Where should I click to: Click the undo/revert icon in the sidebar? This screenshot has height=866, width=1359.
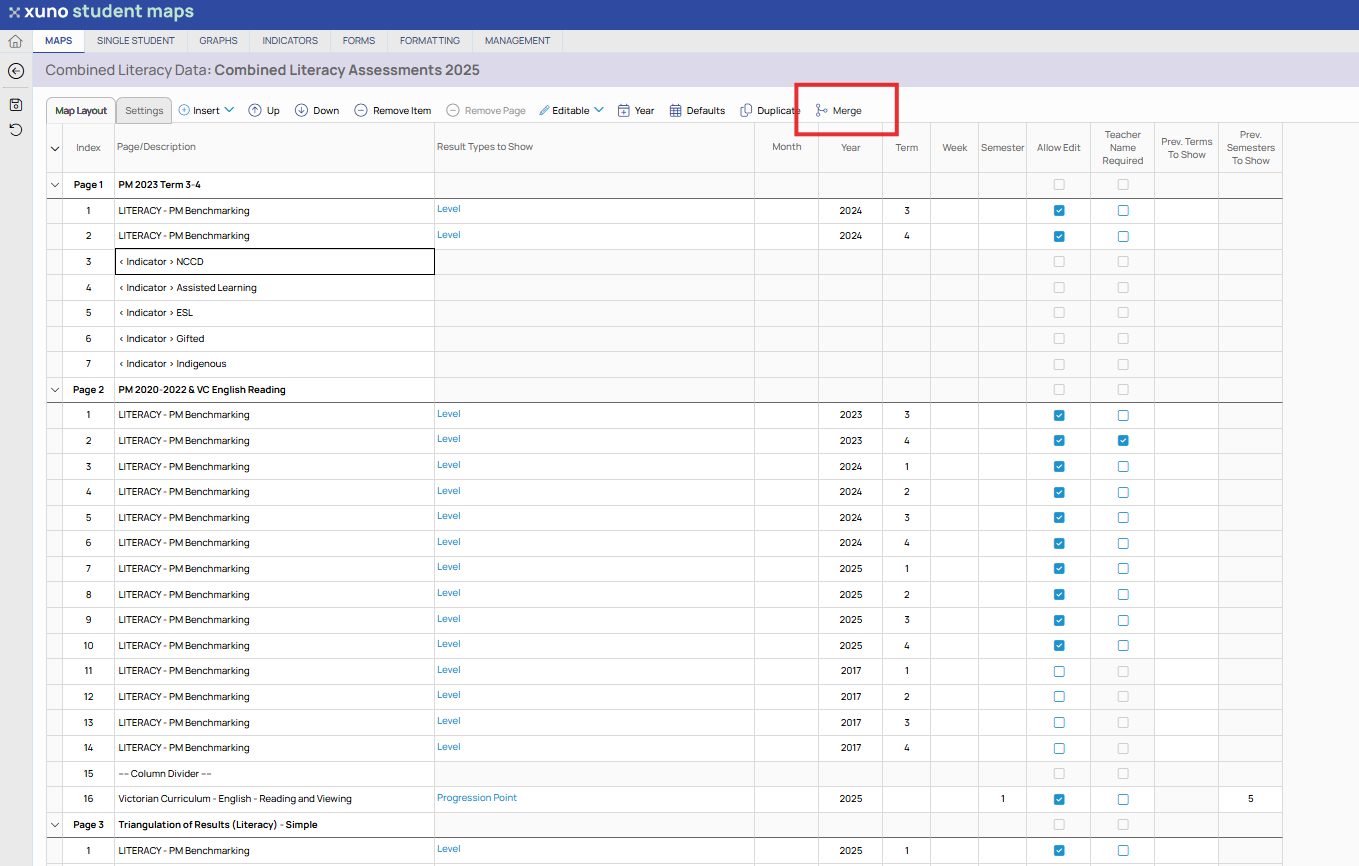point(16,130)
